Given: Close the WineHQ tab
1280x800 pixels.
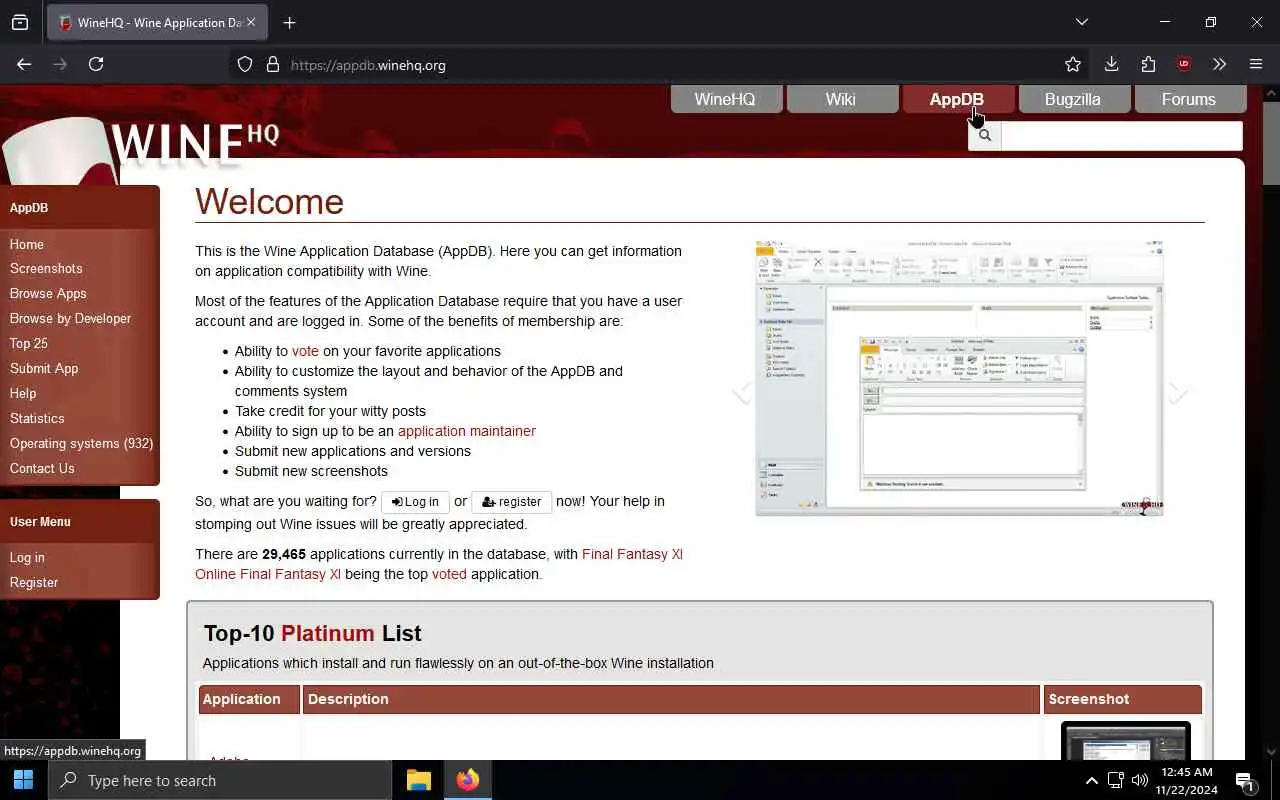Looking at the screenshot, I should 251,22.
